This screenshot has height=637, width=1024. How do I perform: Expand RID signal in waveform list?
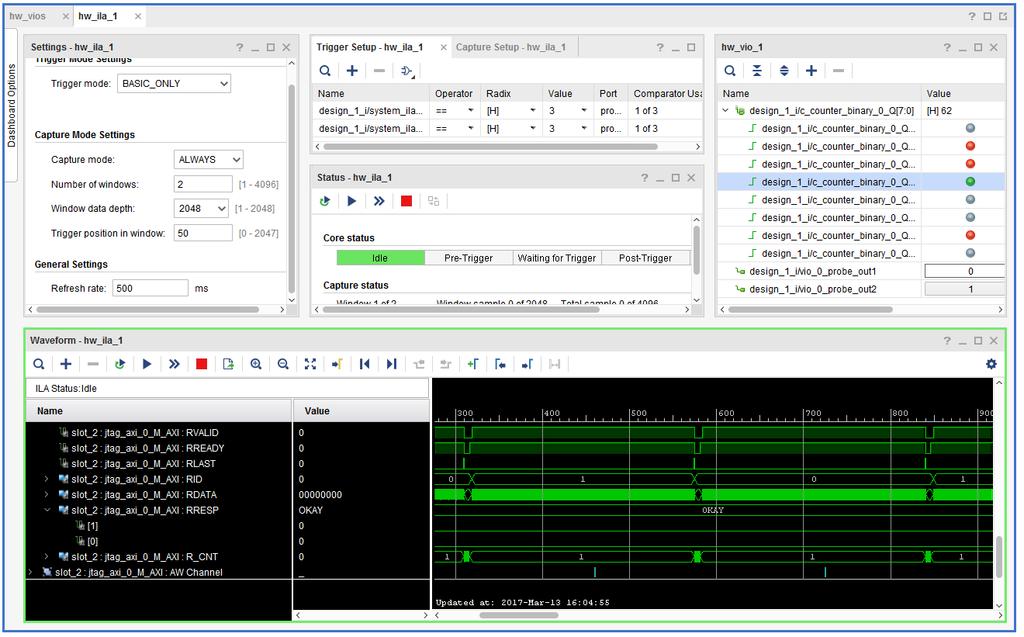tap(46, 479)
